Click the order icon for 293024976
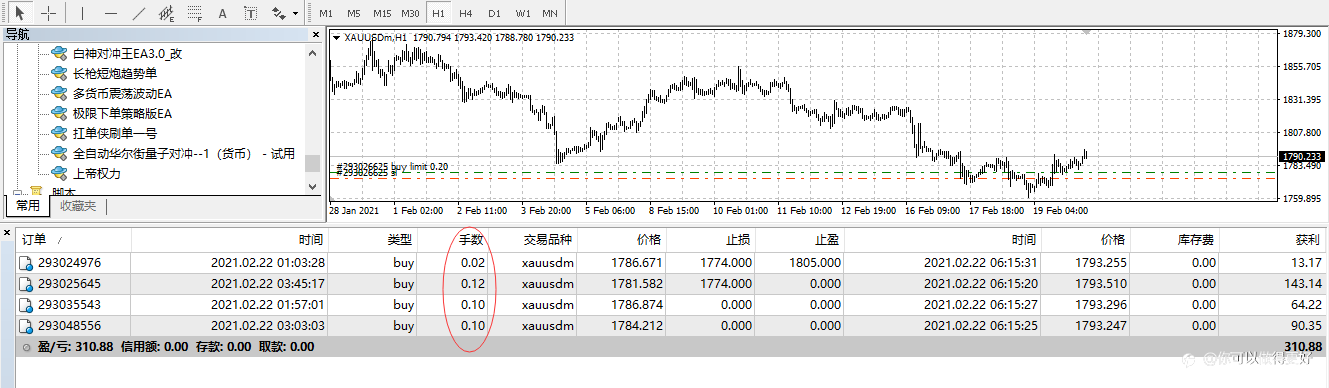Viewport: 1329px width, 388px height. coord(26,263)
